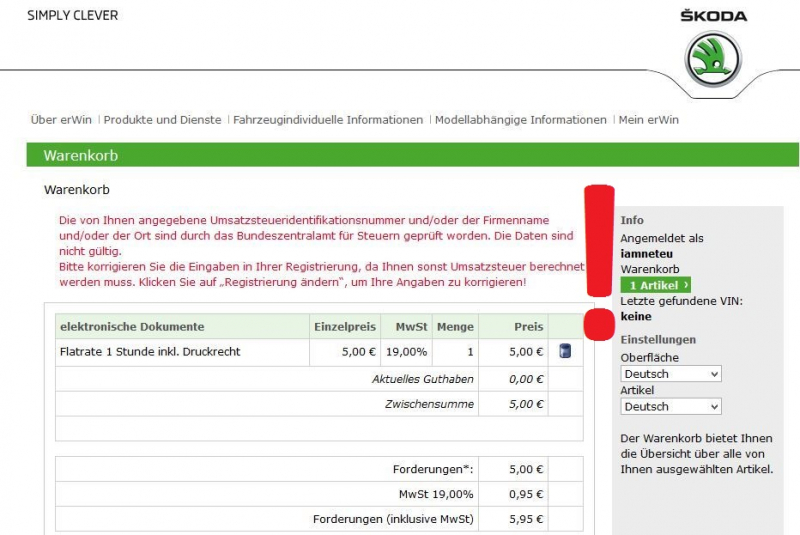
Task: Open the 'Über erWin' menu
Action: click(x=61, y=120)
